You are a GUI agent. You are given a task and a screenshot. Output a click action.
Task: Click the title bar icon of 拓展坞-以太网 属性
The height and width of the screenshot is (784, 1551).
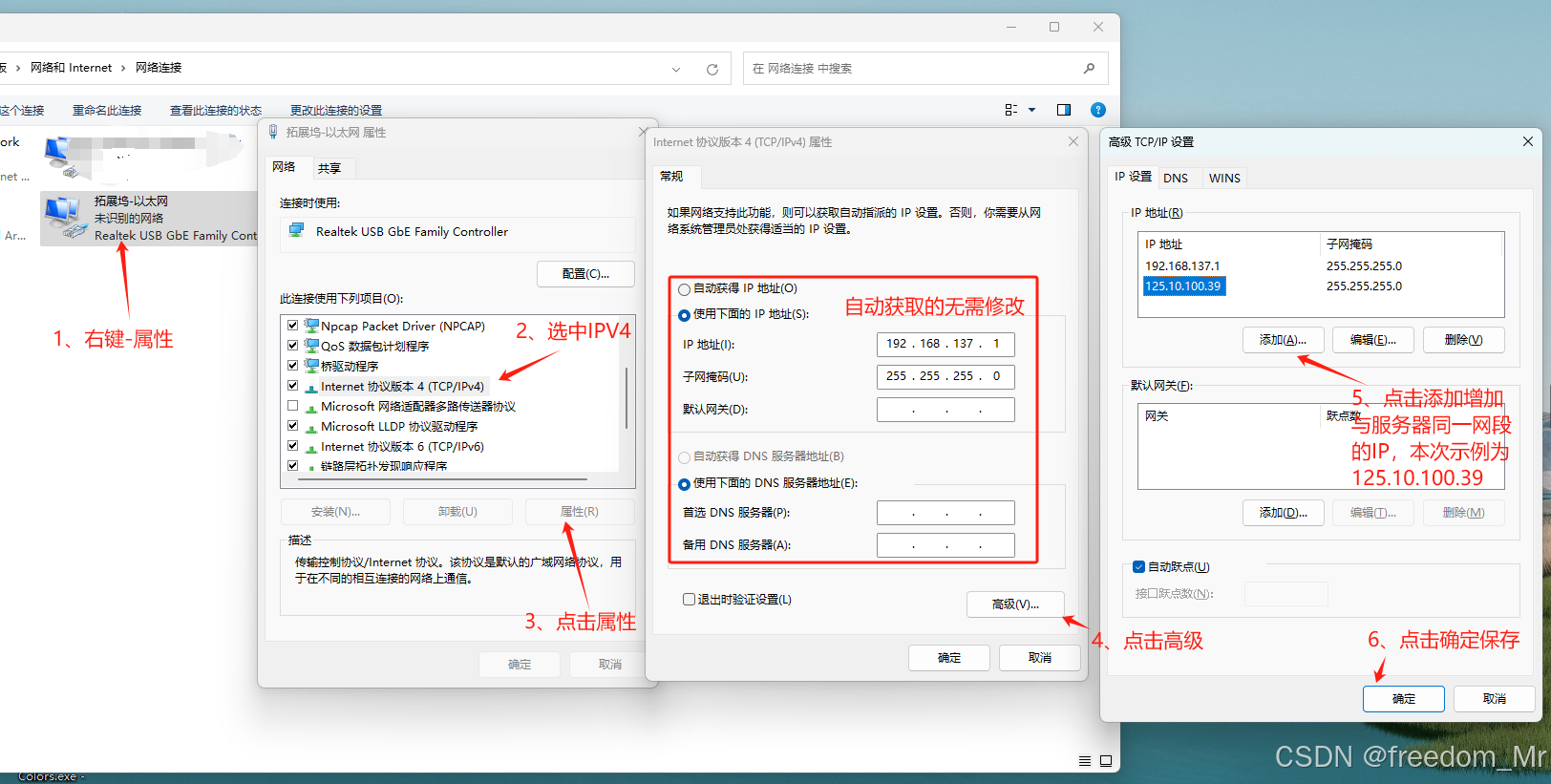point(273,132)
